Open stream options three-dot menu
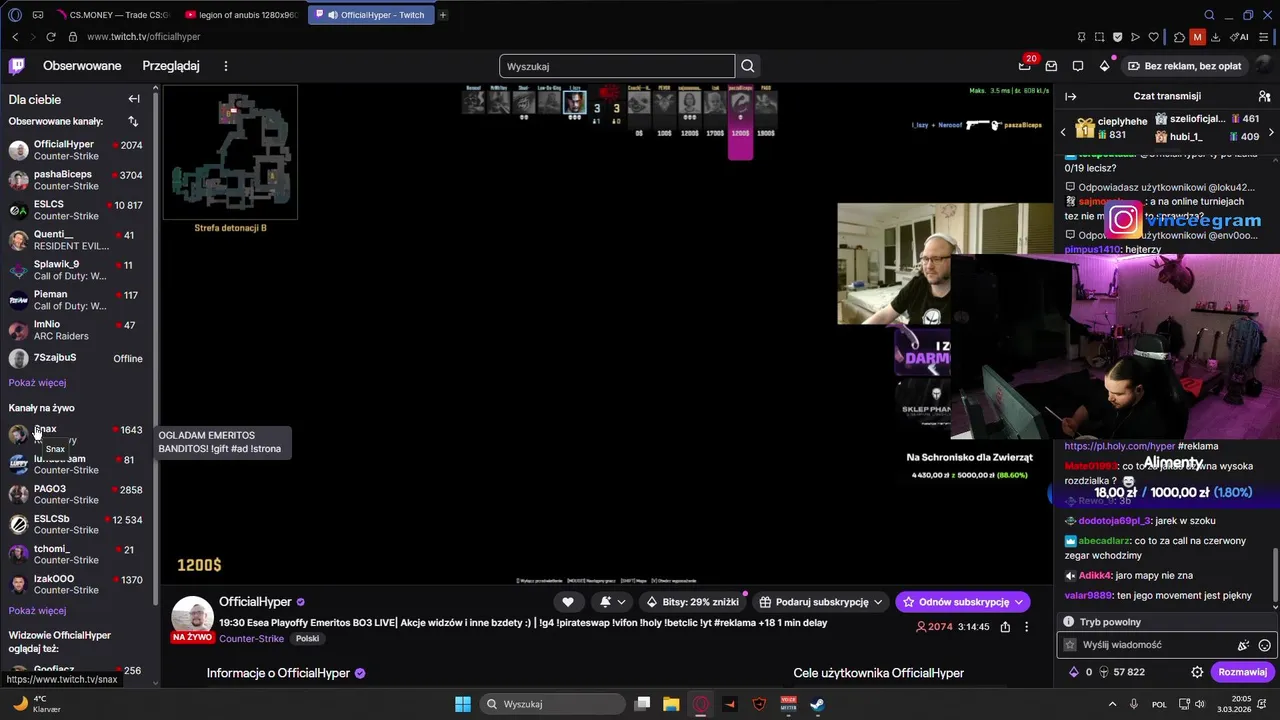 1026,627
